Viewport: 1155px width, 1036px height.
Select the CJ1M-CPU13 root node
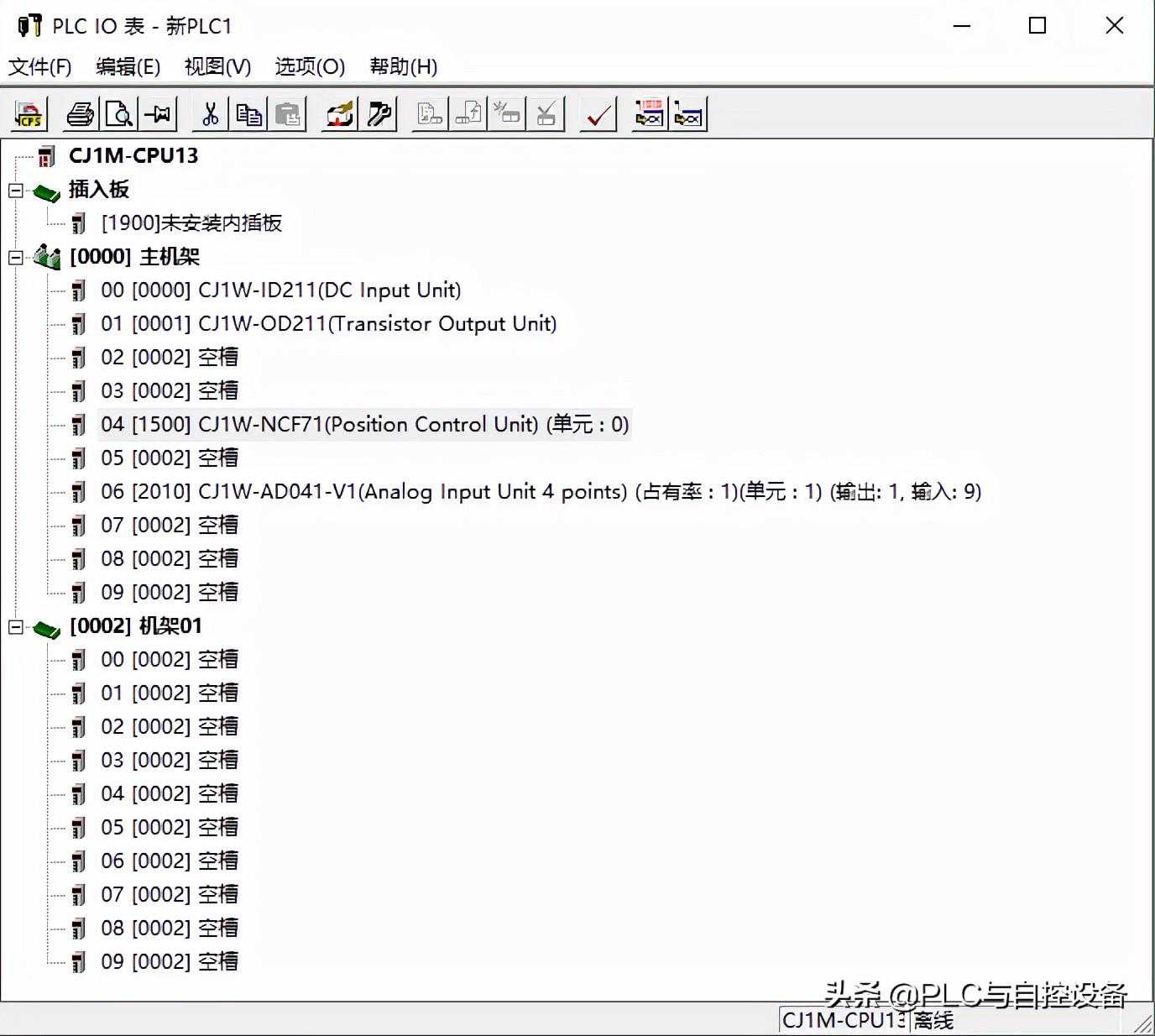pyautogui.click(x=133, y=156)
